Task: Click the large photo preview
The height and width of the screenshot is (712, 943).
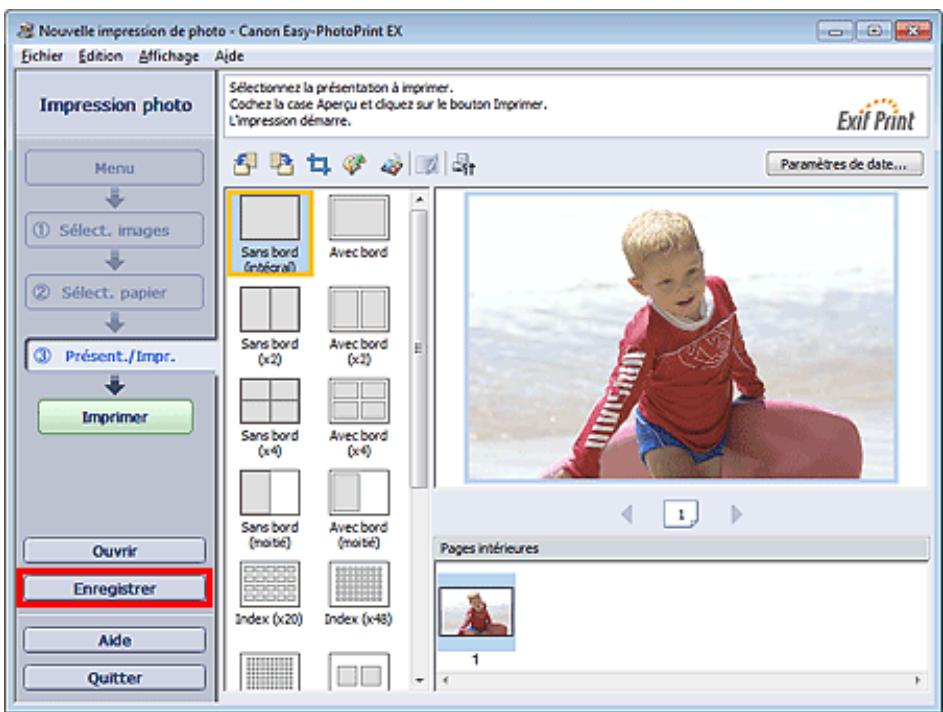Action: pos(681,337)
